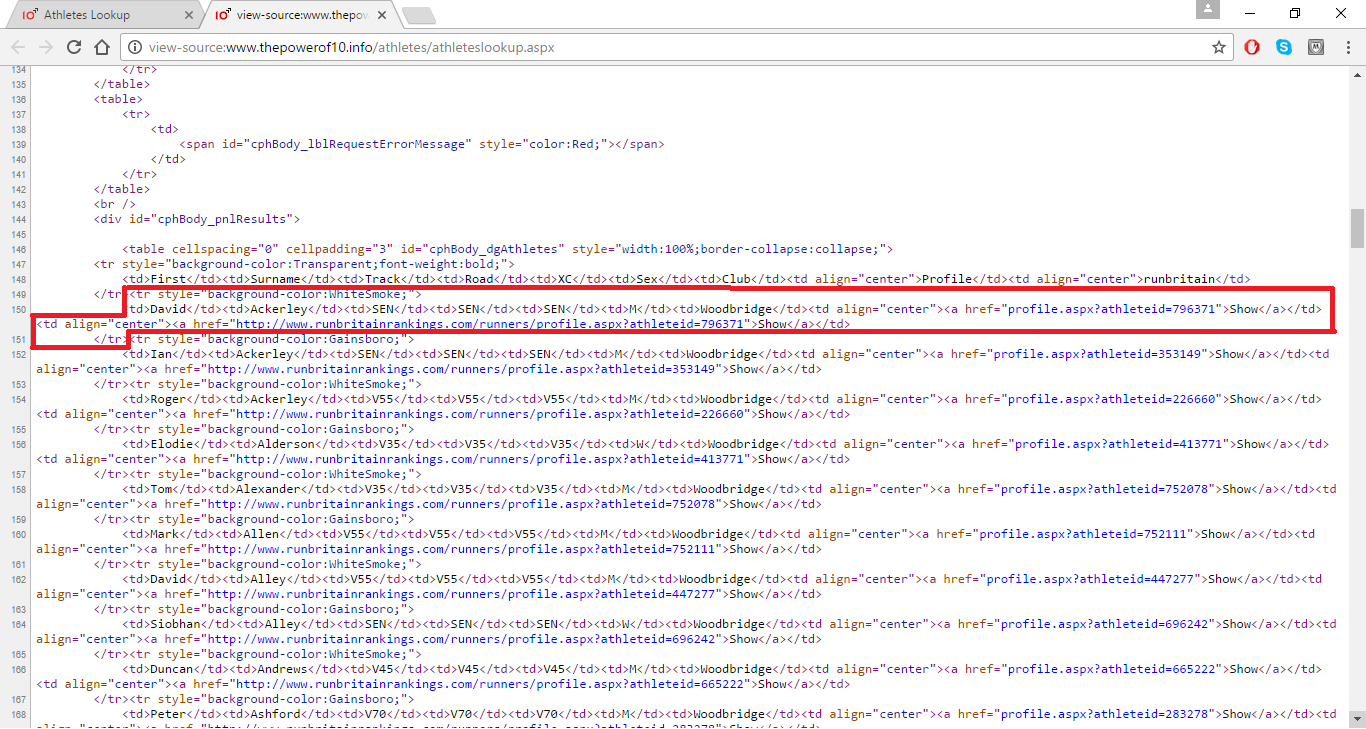The image size is (1366, 729).
Task: Reload the view-source page
Action: (74, 47)
